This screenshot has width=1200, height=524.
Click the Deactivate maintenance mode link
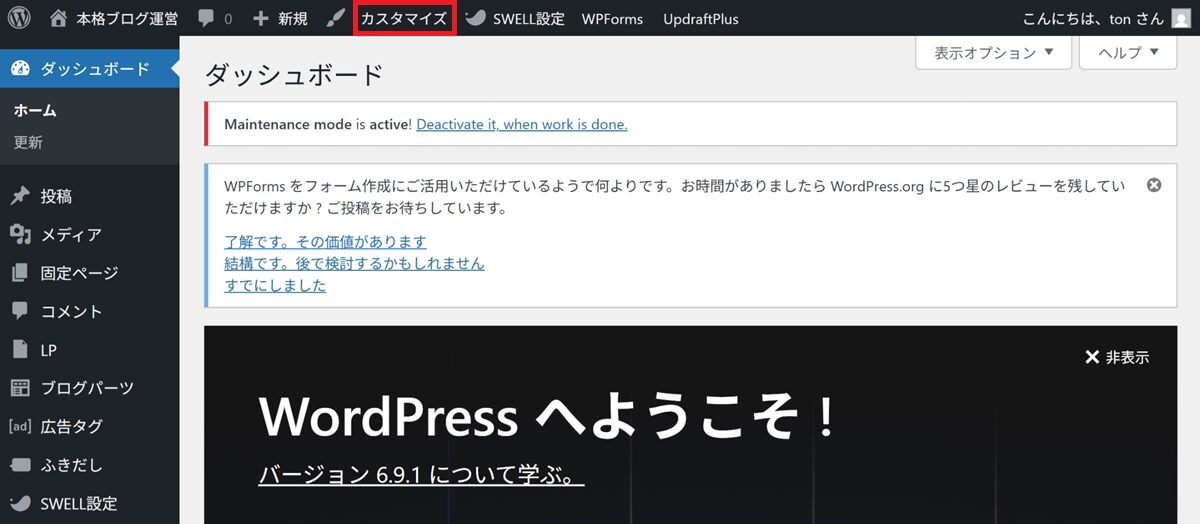521,124
